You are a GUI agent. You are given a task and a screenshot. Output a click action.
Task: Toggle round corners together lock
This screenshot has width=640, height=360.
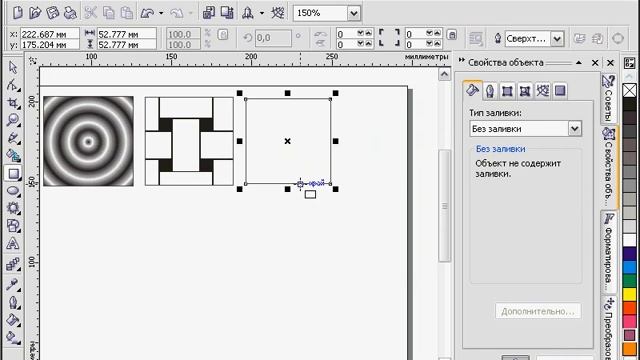coord(452,35)
